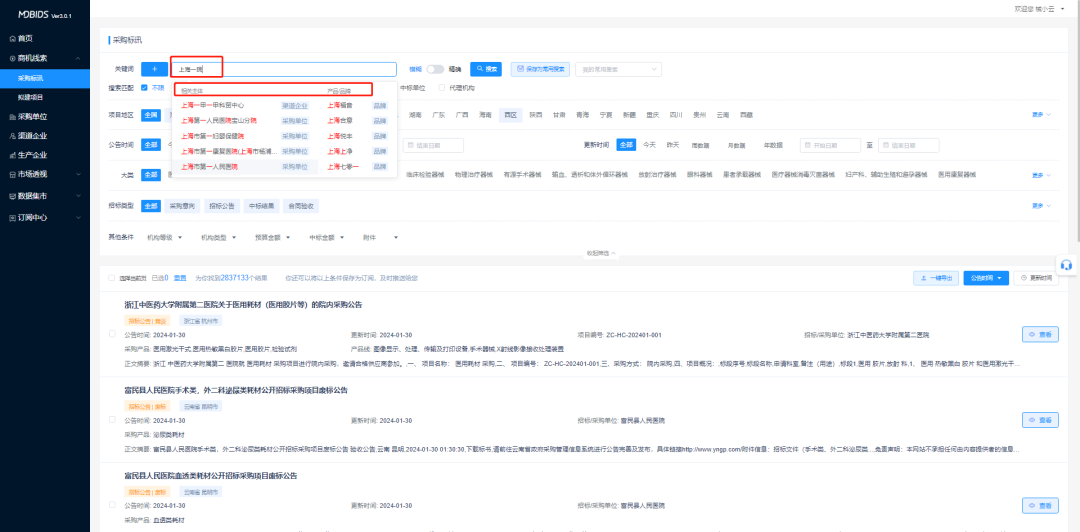This screenshot has width=1080, height=532.
Task: Click the blue plus keyword button
Action: (x=154, y=69)
